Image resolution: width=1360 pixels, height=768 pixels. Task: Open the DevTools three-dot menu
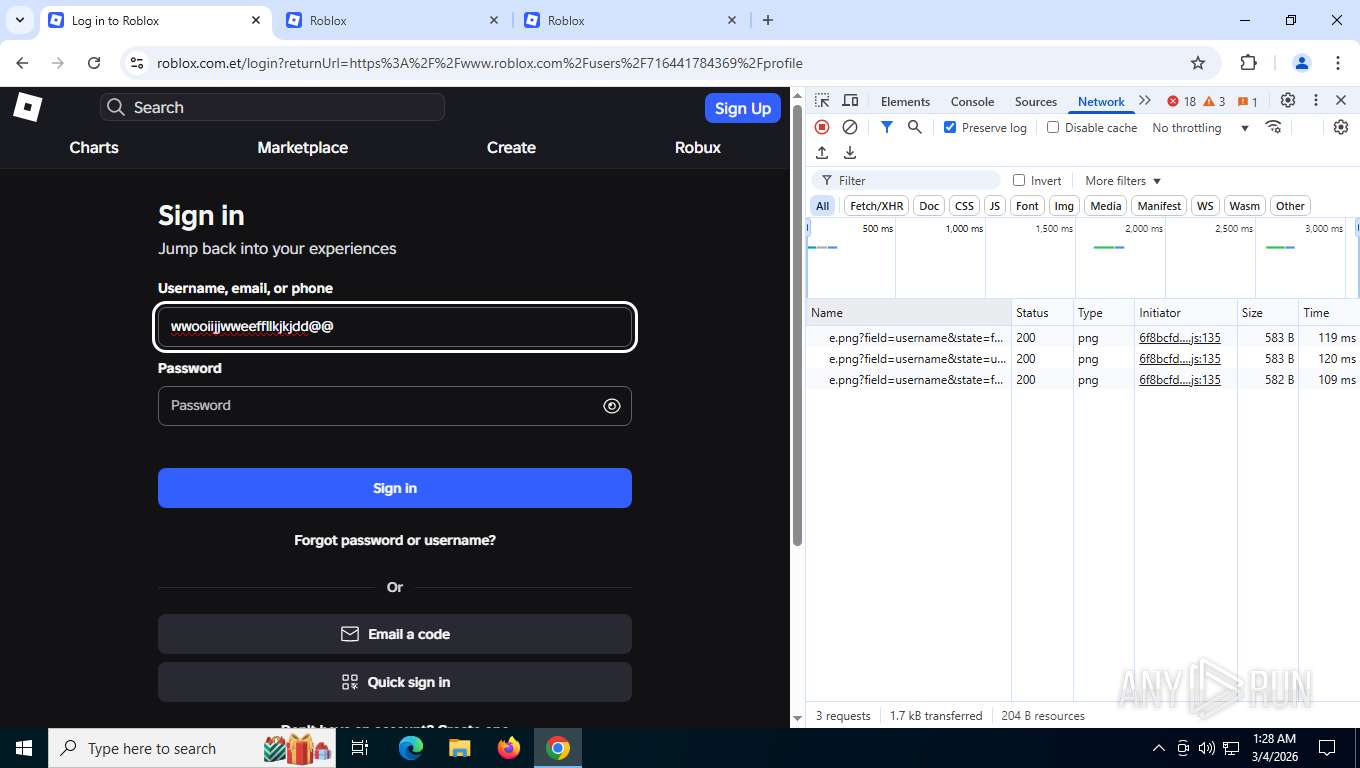[x=1316, y=100]
